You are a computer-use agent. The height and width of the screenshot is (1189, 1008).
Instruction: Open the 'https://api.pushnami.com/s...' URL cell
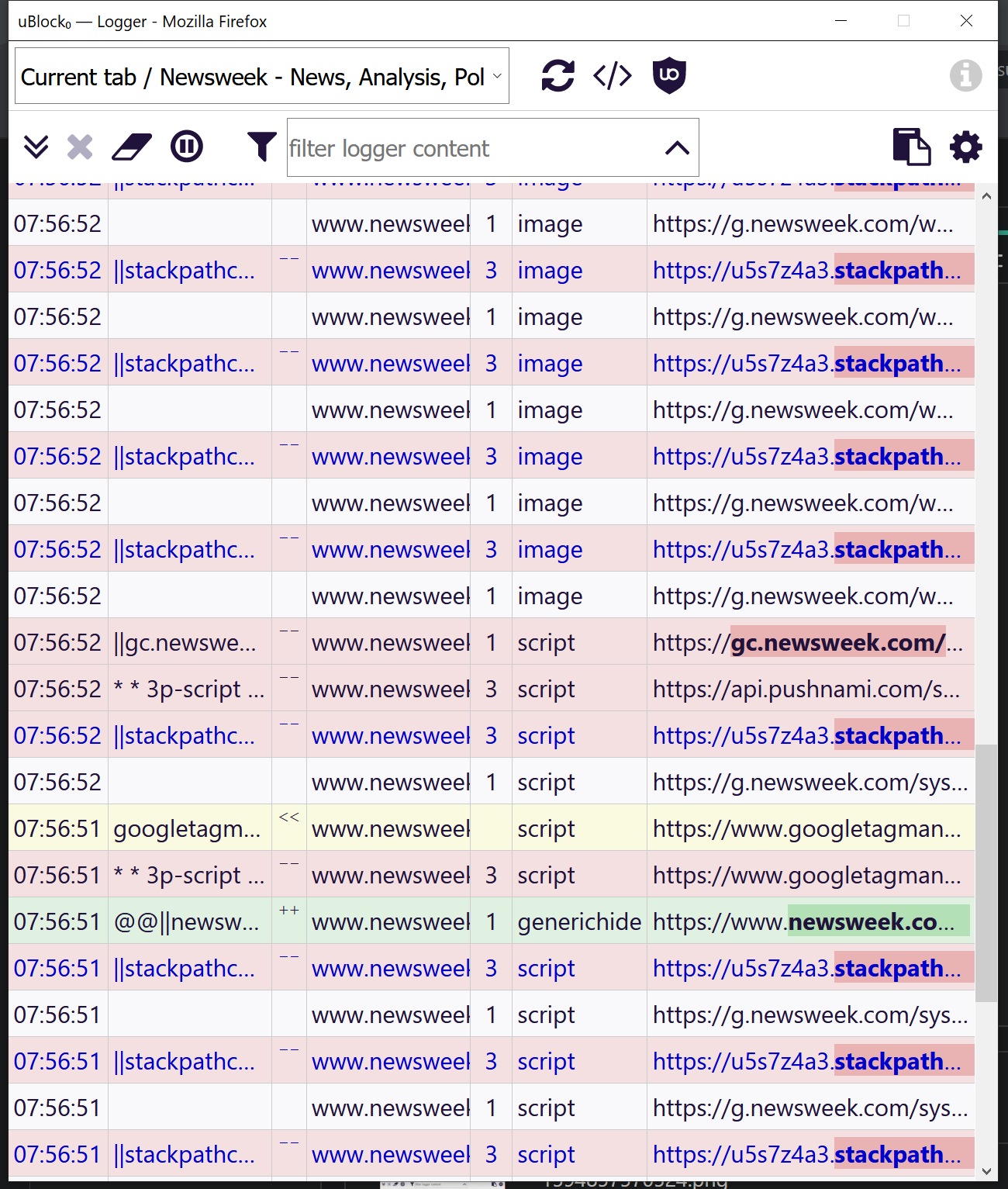click(x=811, y=689)
